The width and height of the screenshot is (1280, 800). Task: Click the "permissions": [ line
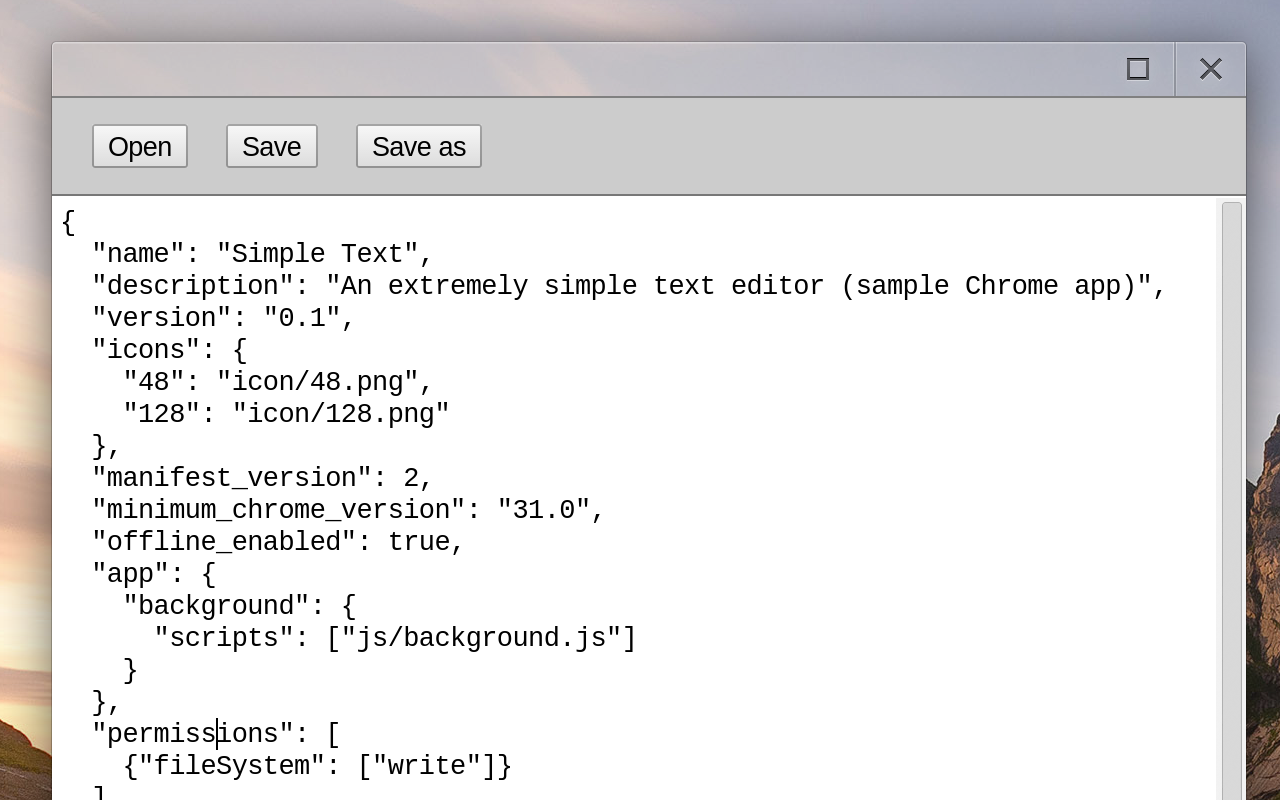(216, 734)
